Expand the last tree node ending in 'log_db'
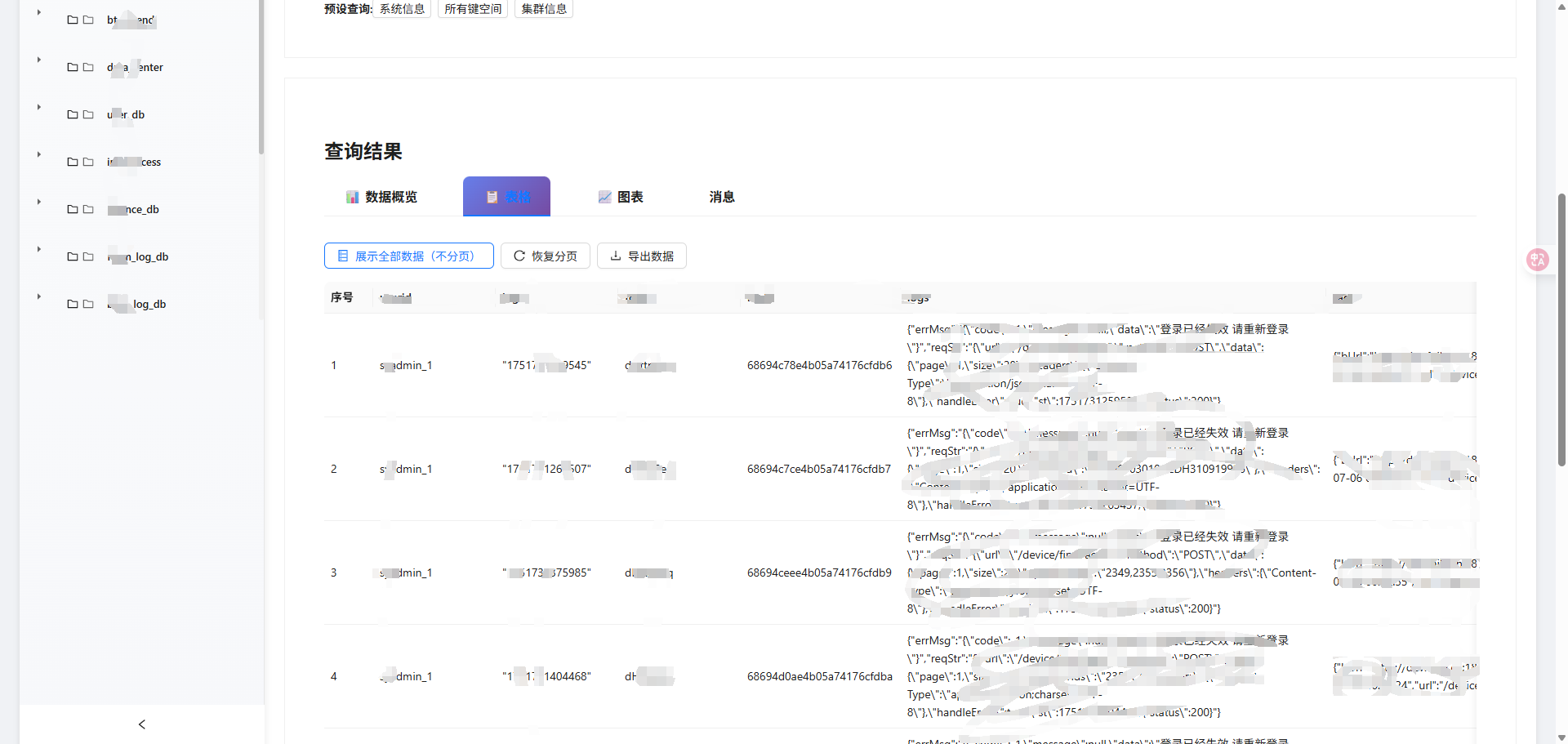This screenshot has height=744, width=1568. (x=38, y=296)
